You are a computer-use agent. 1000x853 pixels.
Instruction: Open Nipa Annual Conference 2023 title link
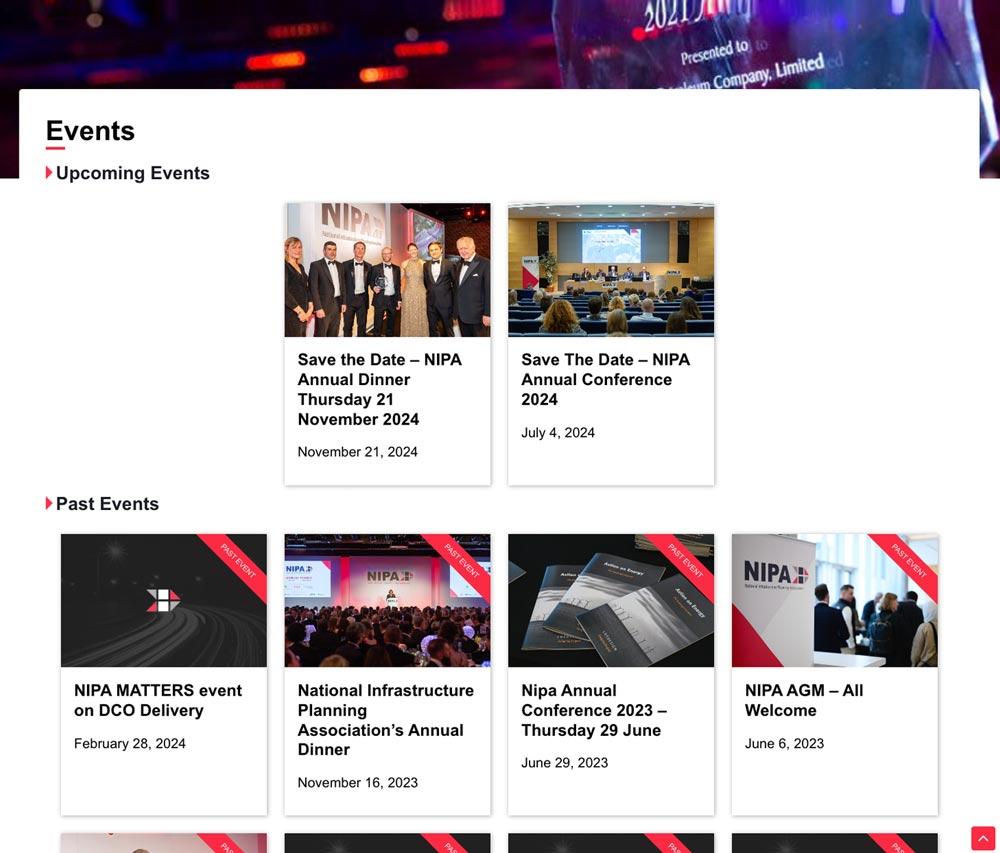pos(593,710)
